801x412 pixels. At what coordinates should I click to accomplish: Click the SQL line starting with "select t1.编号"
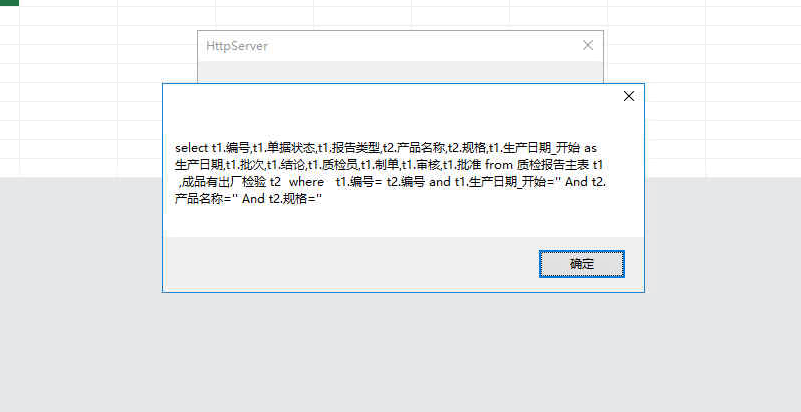pos(386,149)
